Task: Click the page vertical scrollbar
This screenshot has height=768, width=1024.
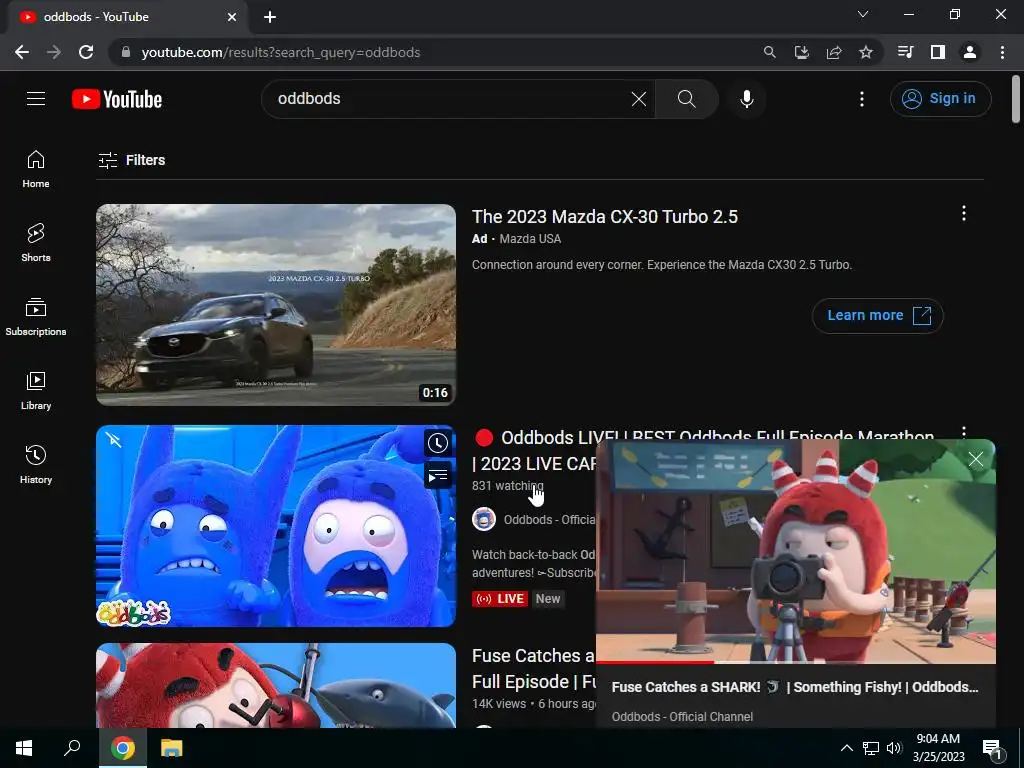Action: [x=1016, y=99]
